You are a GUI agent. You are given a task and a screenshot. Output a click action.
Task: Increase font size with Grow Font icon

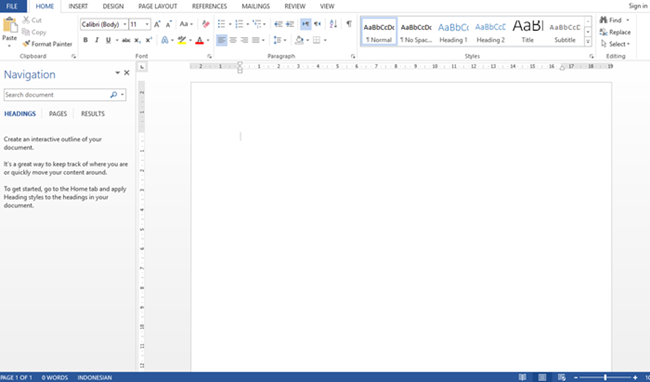pos(157,24)
